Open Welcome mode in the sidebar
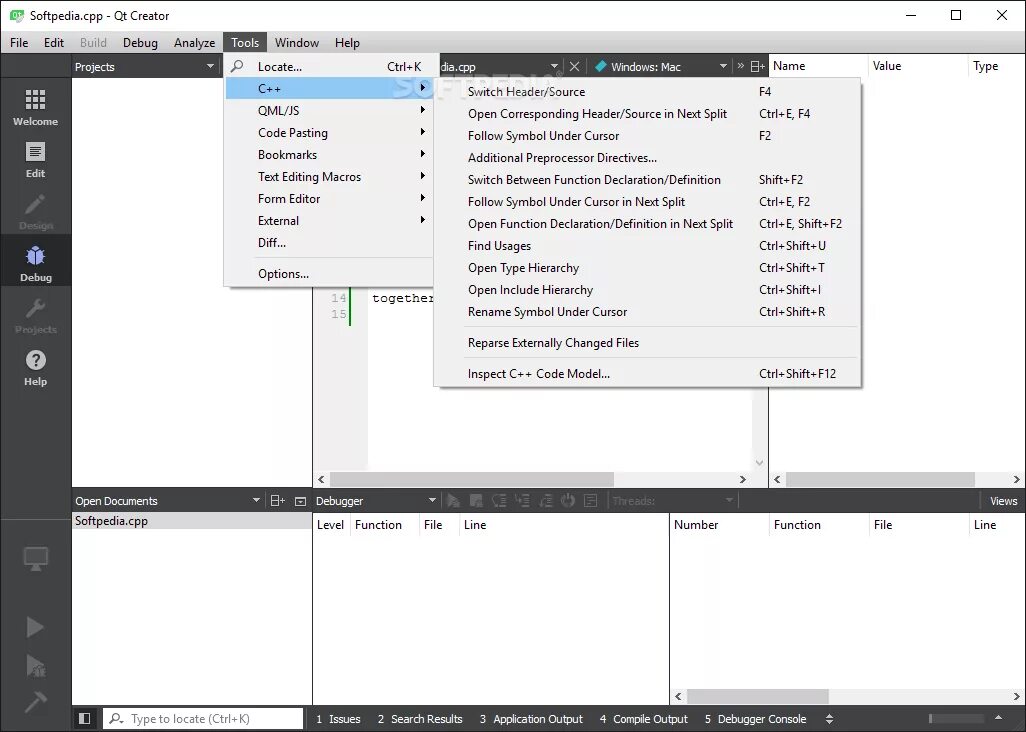 pyautogui.click(x=35, y=108)
